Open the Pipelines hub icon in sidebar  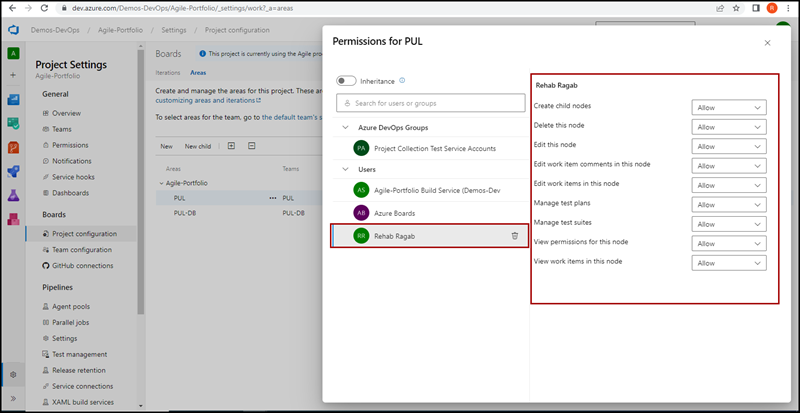13,172
